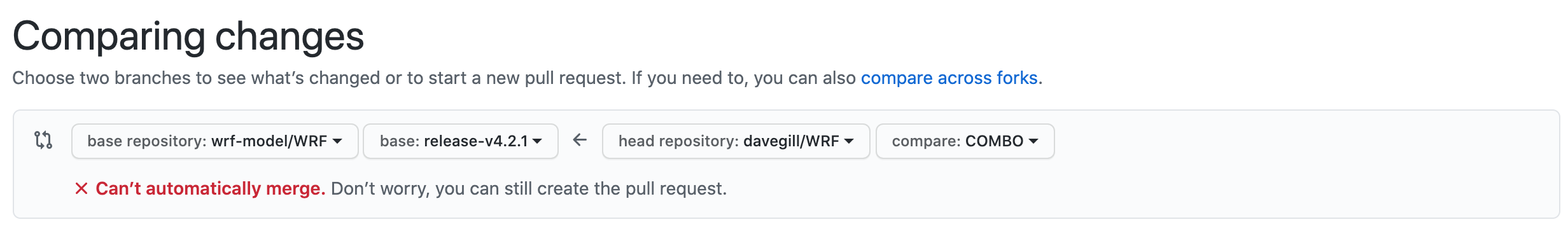The image size is (1568, 229).
Task: Click the caret beside release-v4.2.1
Action: click(x=537, y=141)
